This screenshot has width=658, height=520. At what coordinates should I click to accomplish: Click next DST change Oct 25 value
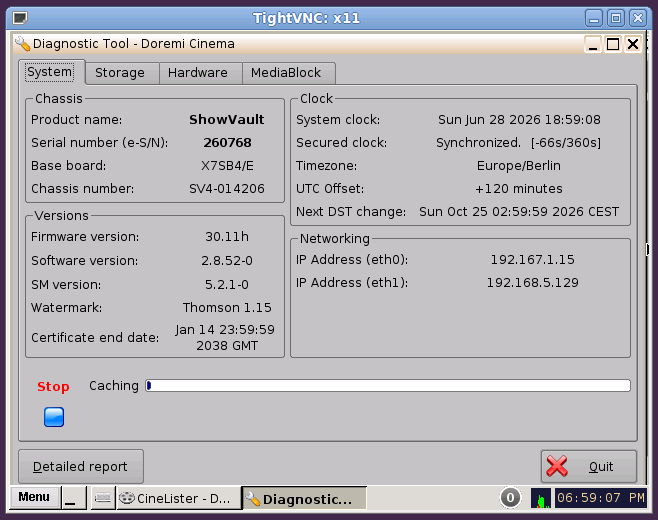point(519,212)
